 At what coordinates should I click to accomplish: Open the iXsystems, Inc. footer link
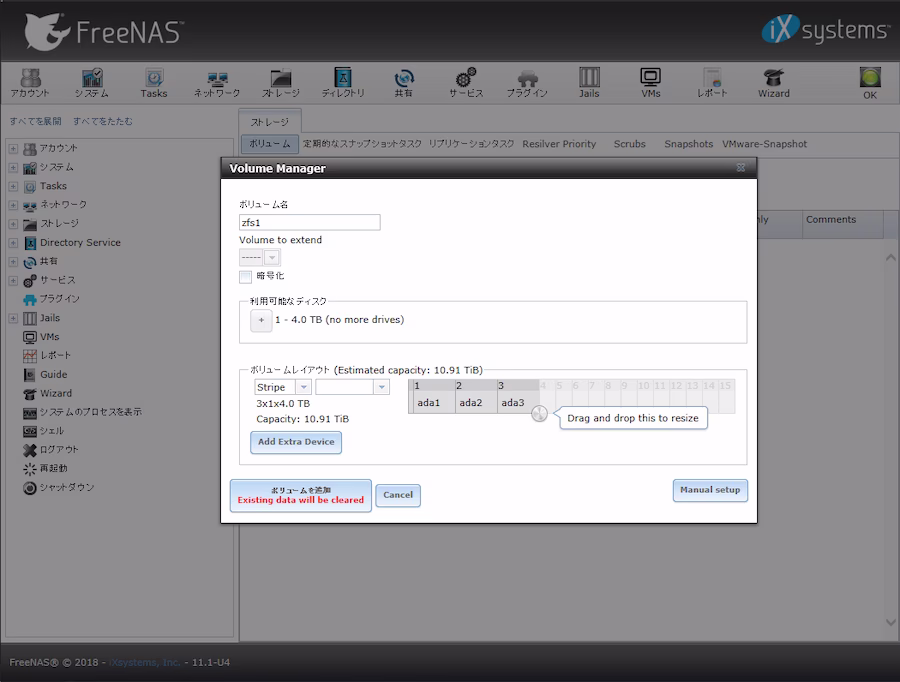point(145,662)
